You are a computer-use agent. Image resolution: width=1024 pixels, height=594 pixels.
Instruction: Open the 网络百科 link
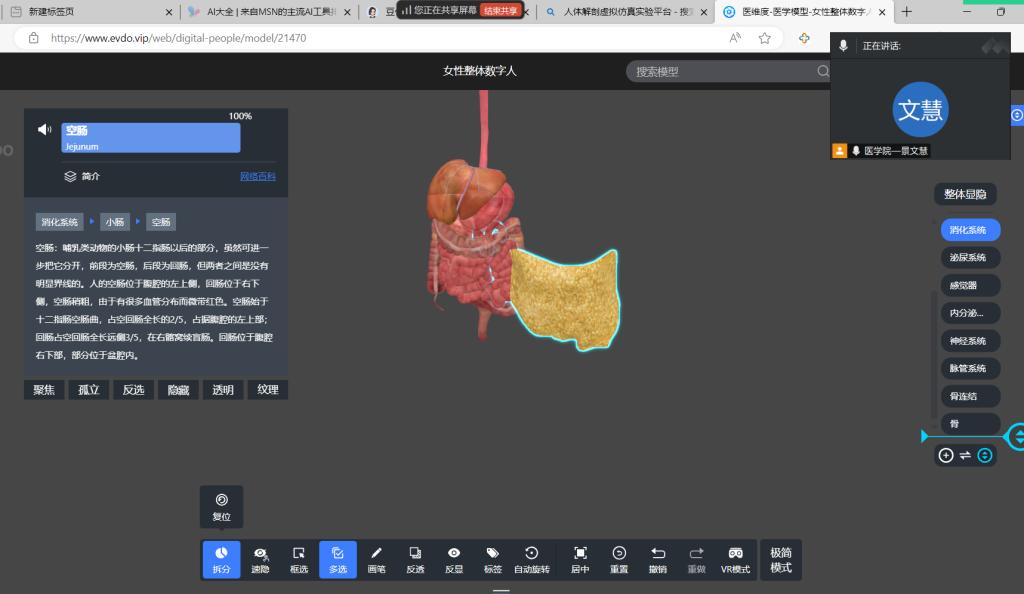point(257,177)
